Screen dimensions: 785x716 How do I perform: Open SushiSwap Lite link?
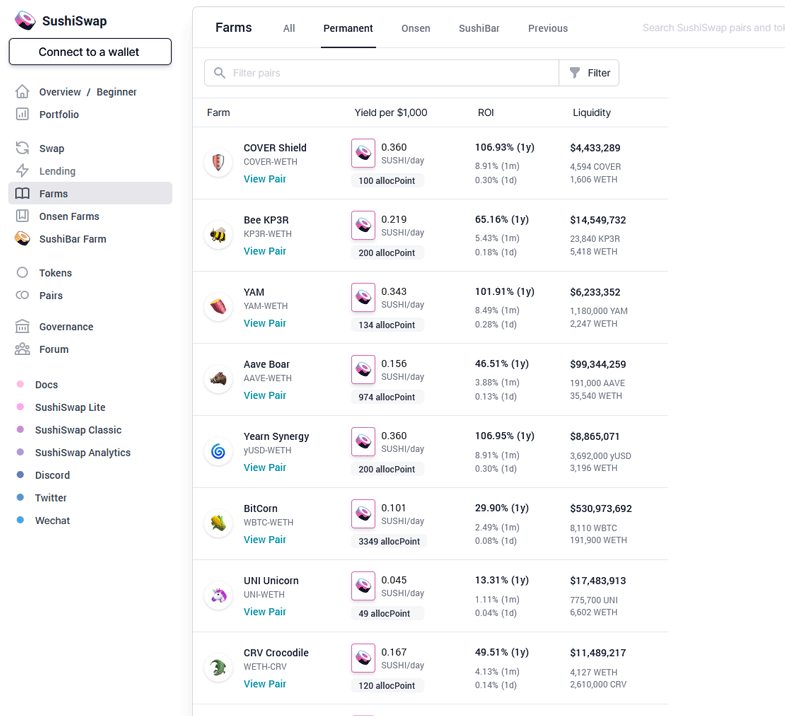(70, 407)
